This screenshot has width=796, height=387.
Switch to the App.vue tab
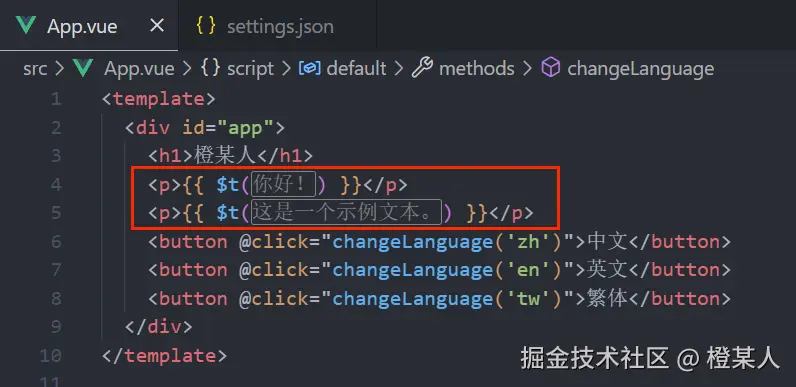click(x=89, y=25)
